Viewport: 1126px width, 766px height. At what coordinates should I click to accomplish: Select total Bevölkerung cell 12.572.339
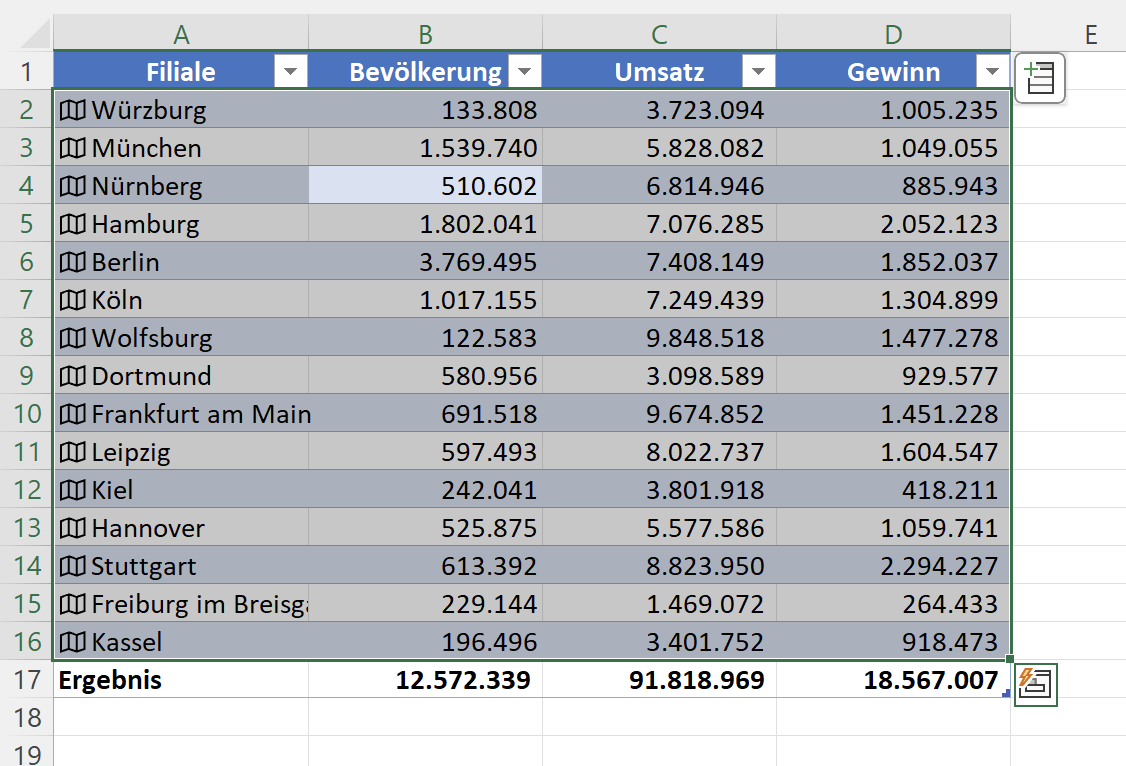425,679
